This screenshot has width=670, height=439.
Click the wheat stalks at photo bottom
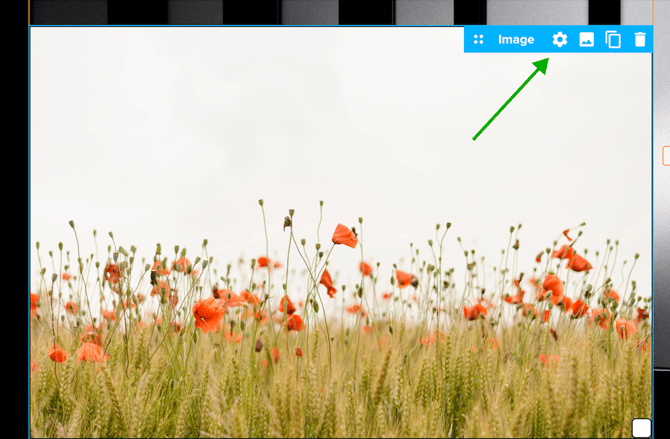(x=350, y=400)
